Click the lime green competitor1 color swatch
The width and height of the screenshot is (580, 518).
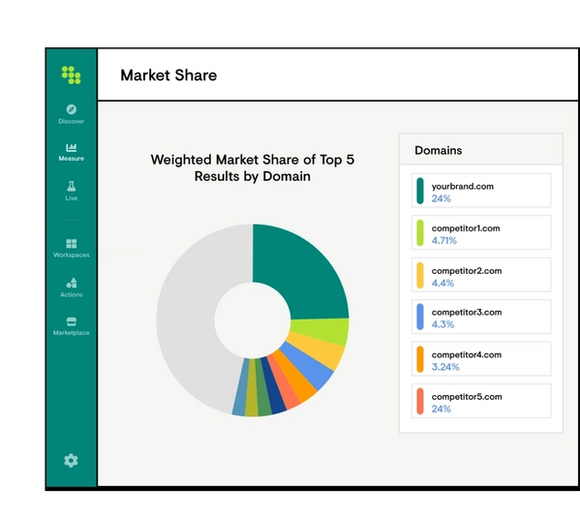point(420,233)
